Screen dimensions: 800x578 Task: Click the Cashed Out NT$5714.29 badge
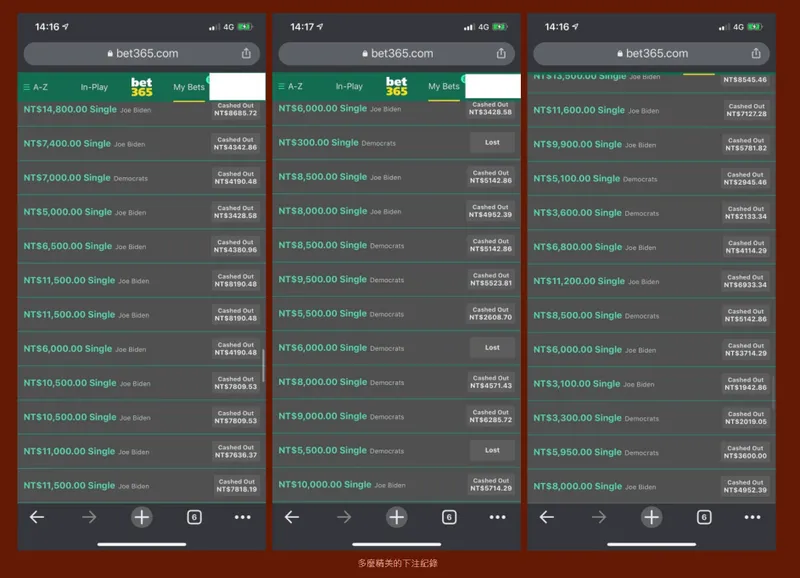click(x=491, y=485)
